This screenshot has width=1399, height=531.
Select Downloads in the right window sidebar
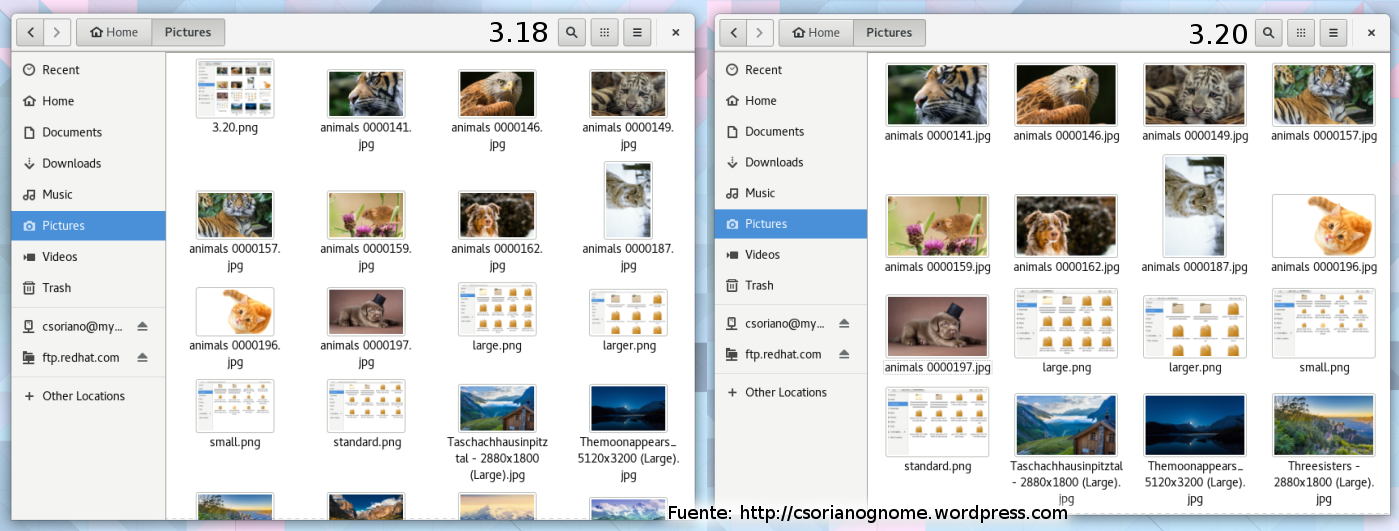pos(773,162)
